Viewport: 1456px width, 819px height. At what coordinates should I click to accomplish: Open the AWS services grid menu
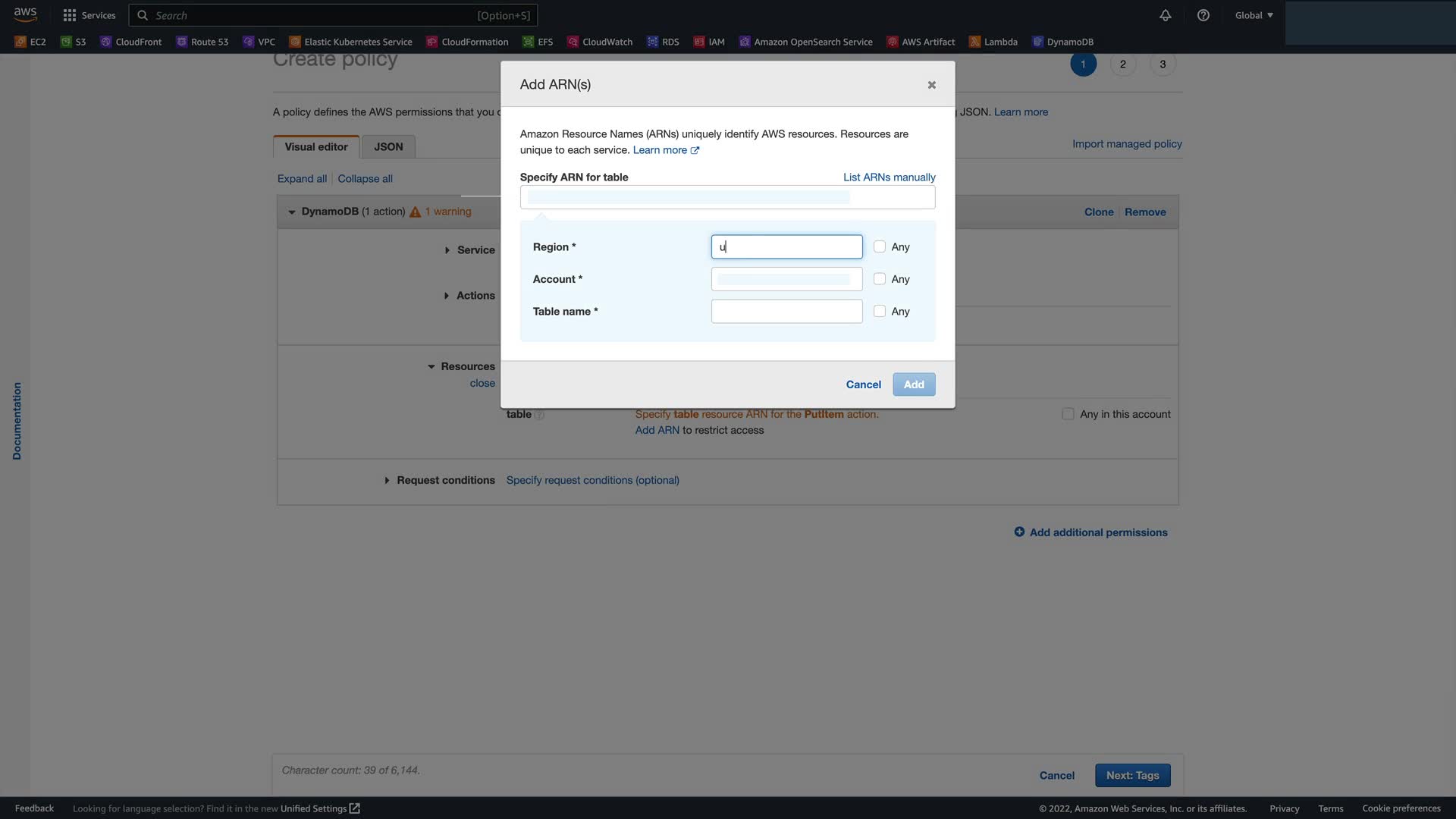pyautogui.click(x=70, y=15)
